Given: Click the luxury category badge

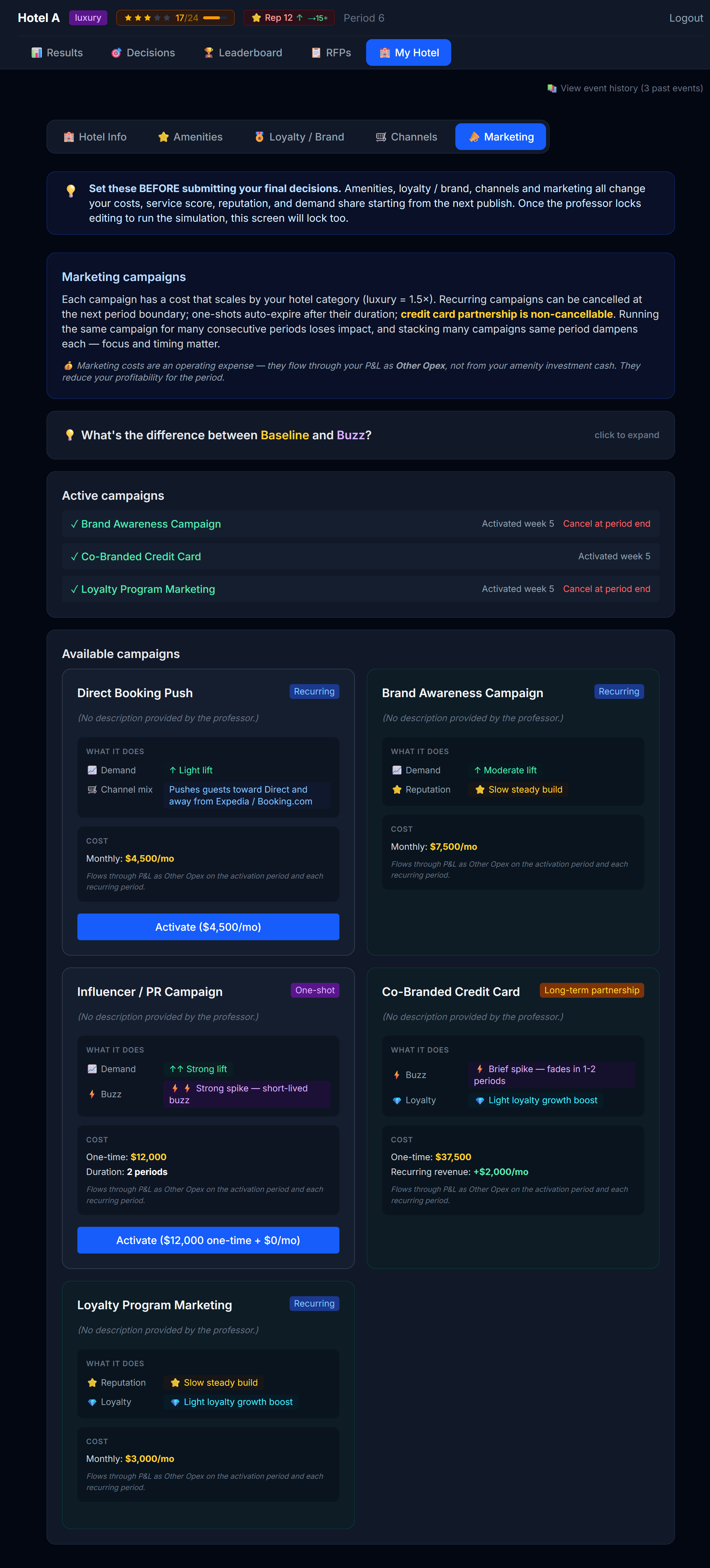Looking at the screenshot, I should [x=88, y=18].
